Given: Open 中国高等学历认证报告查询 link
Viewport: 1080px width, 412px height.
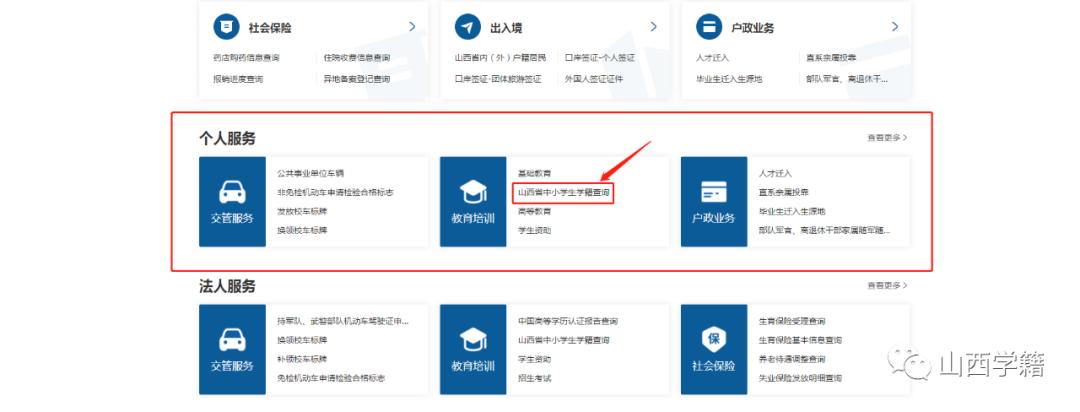Looking at the screenshot, I should (568, 321).
